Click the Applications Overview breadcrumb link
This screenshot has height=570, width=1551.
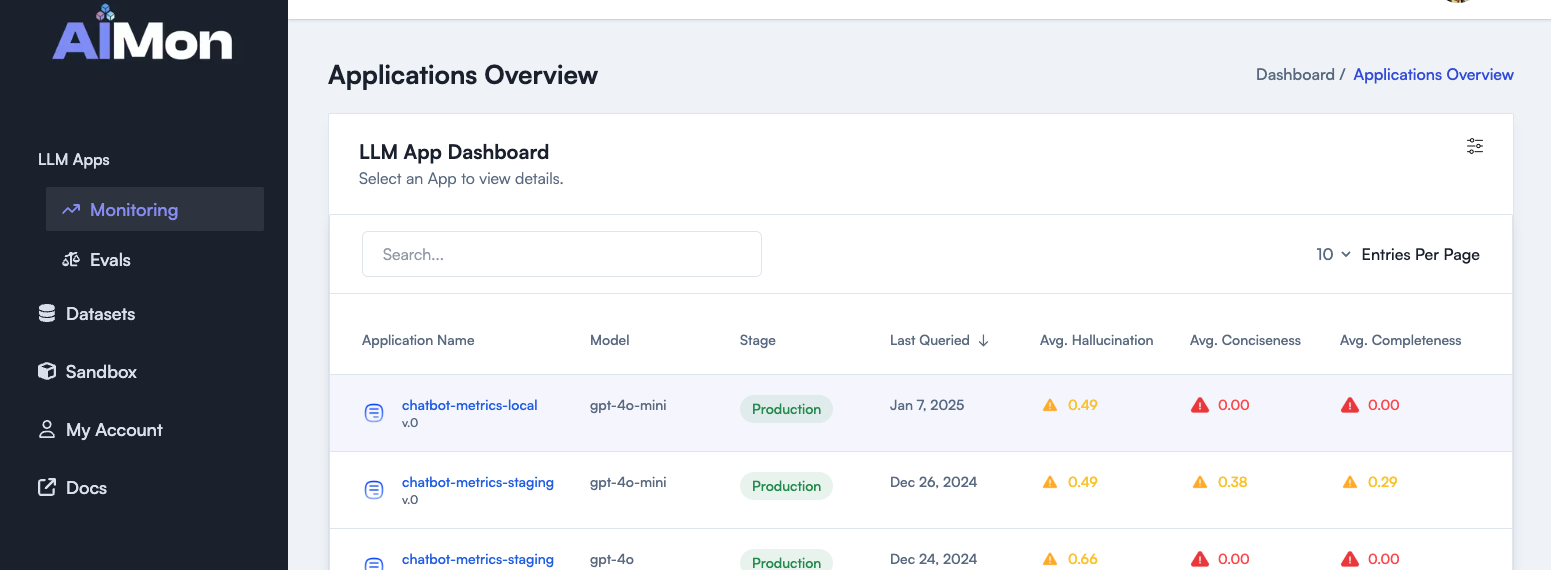[1433, 75]
